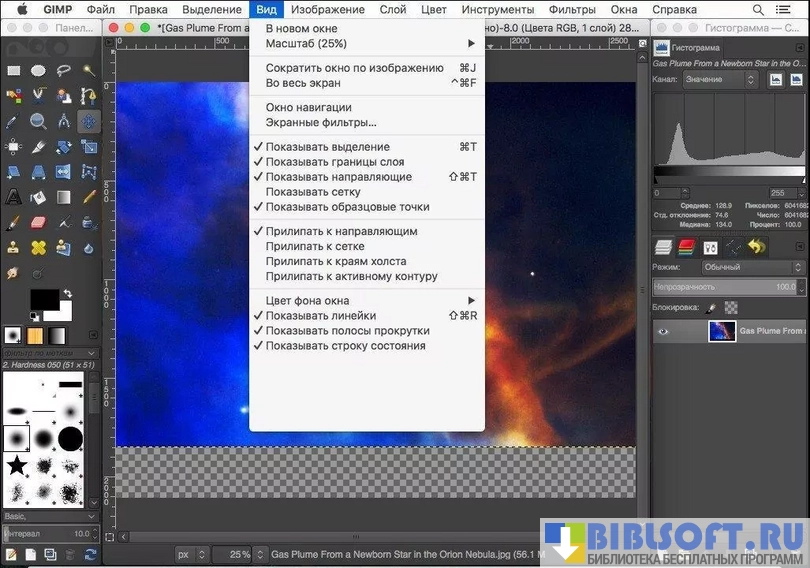Screen dimensions: 810x568
Task: Open the 'Фильтры' menu
Action: (x=572, y=9)
